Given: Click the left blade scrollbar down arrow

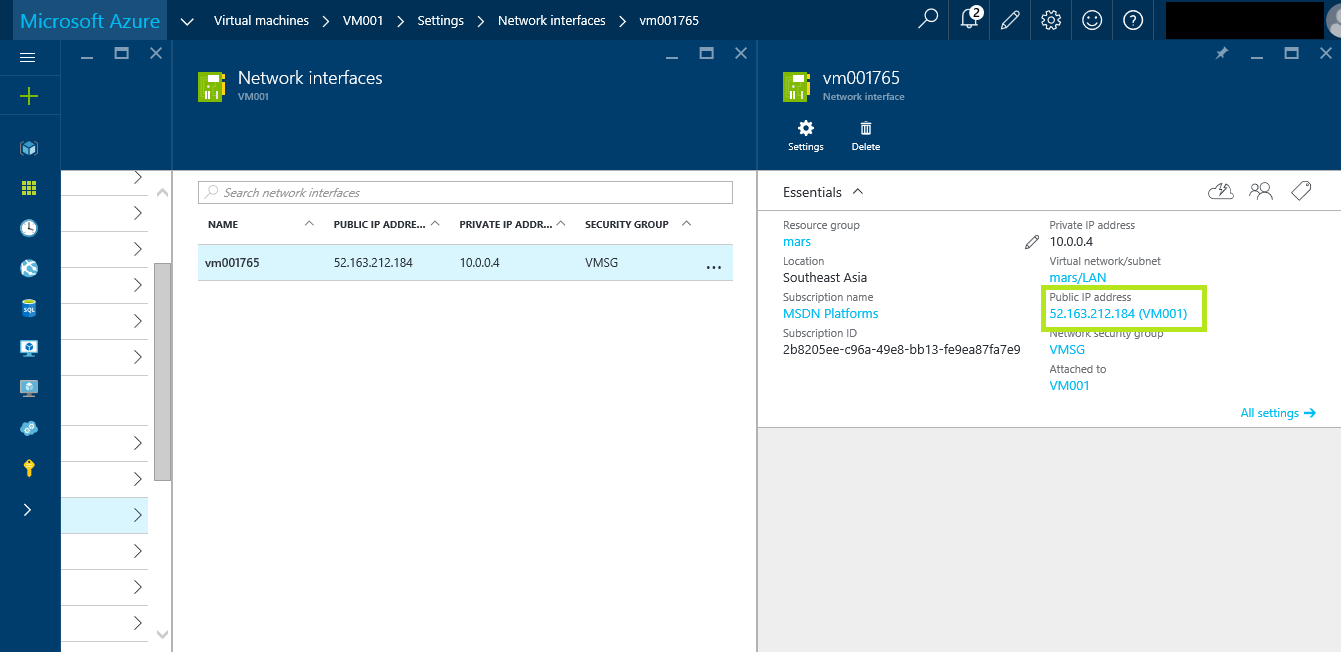Looking at the screenshot, I should 164,633.
